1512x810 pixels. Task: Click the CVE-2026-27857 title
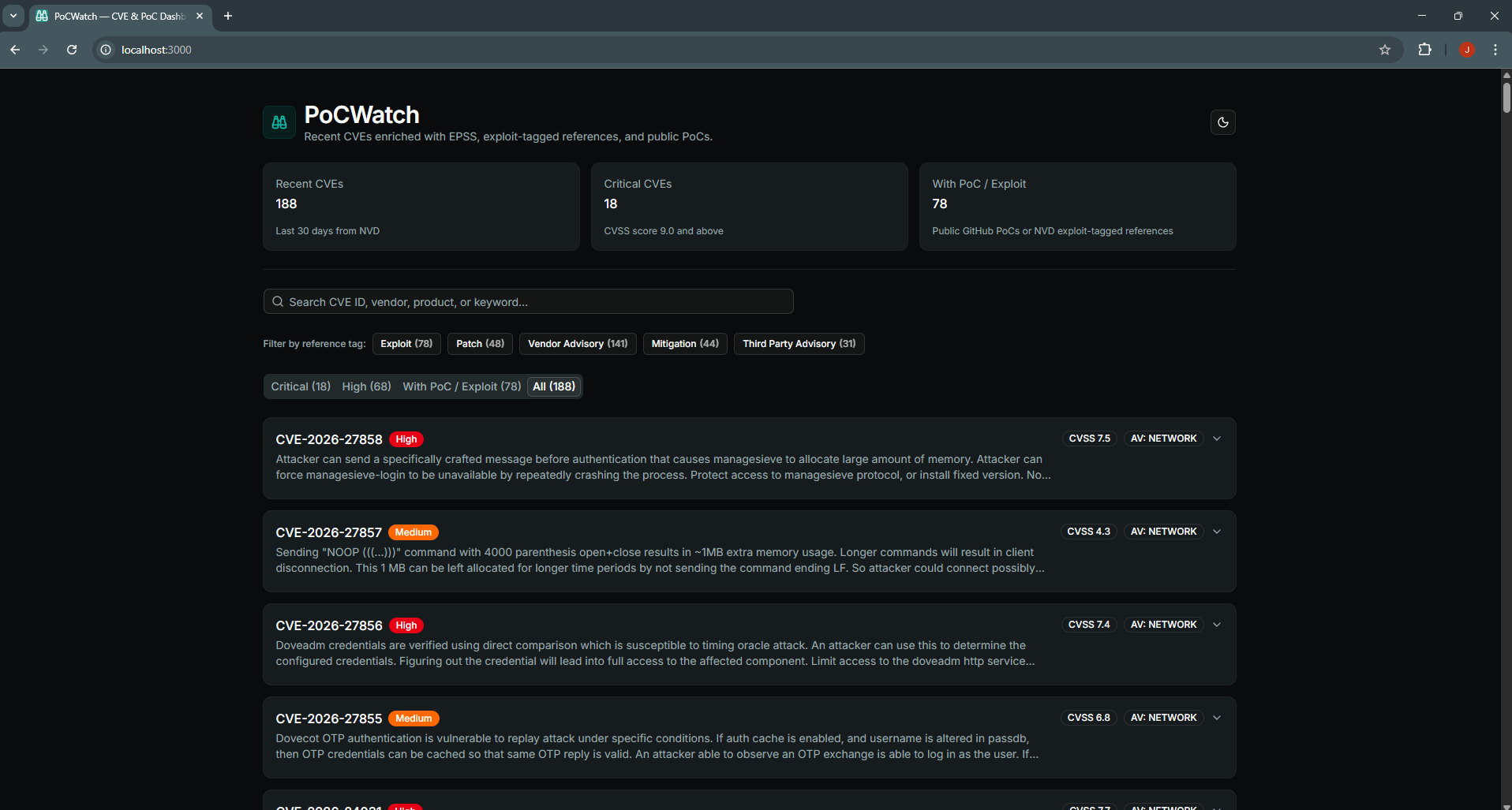point(329,532)
